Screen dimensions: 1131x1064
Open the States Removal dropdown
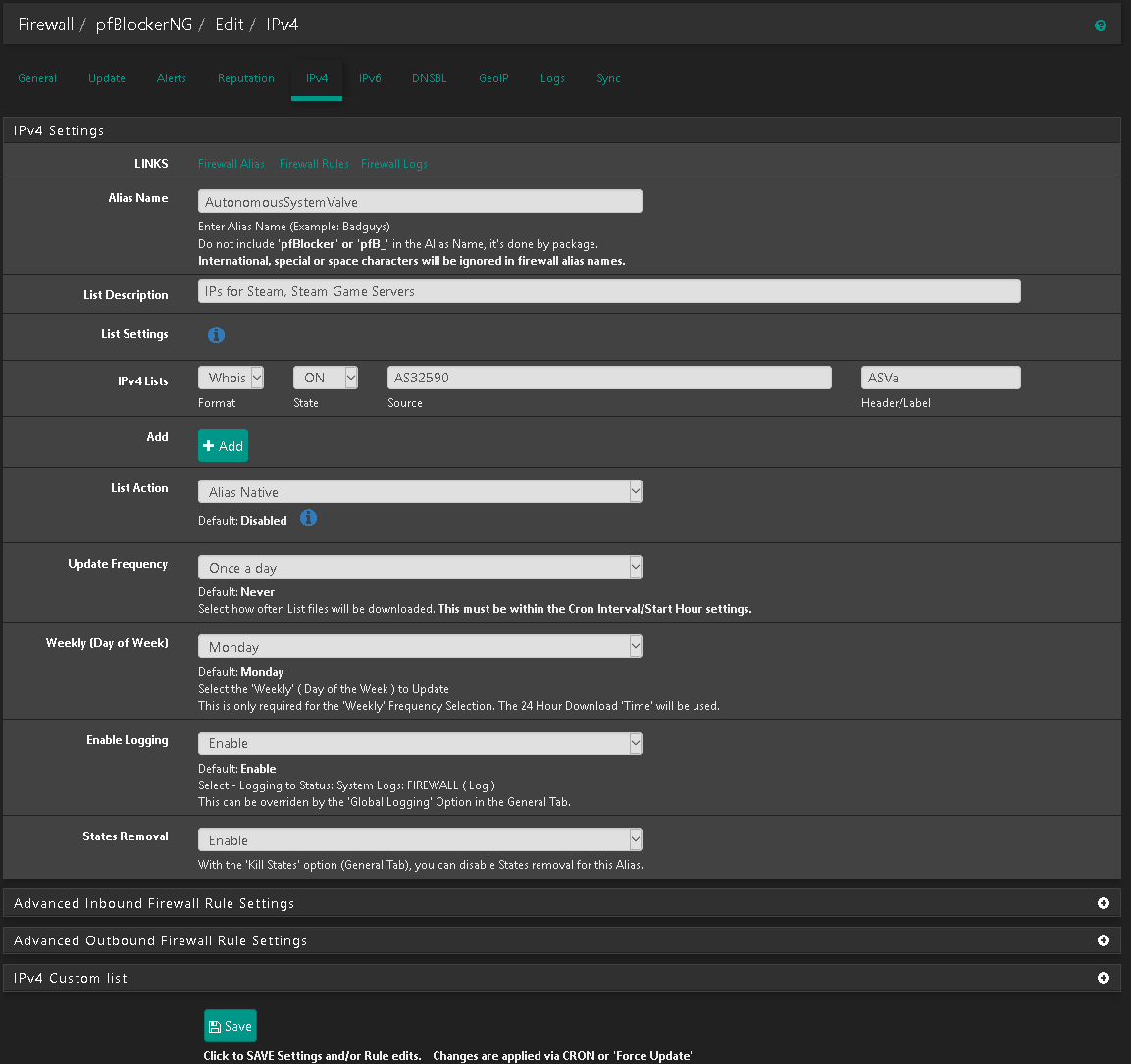420,840
